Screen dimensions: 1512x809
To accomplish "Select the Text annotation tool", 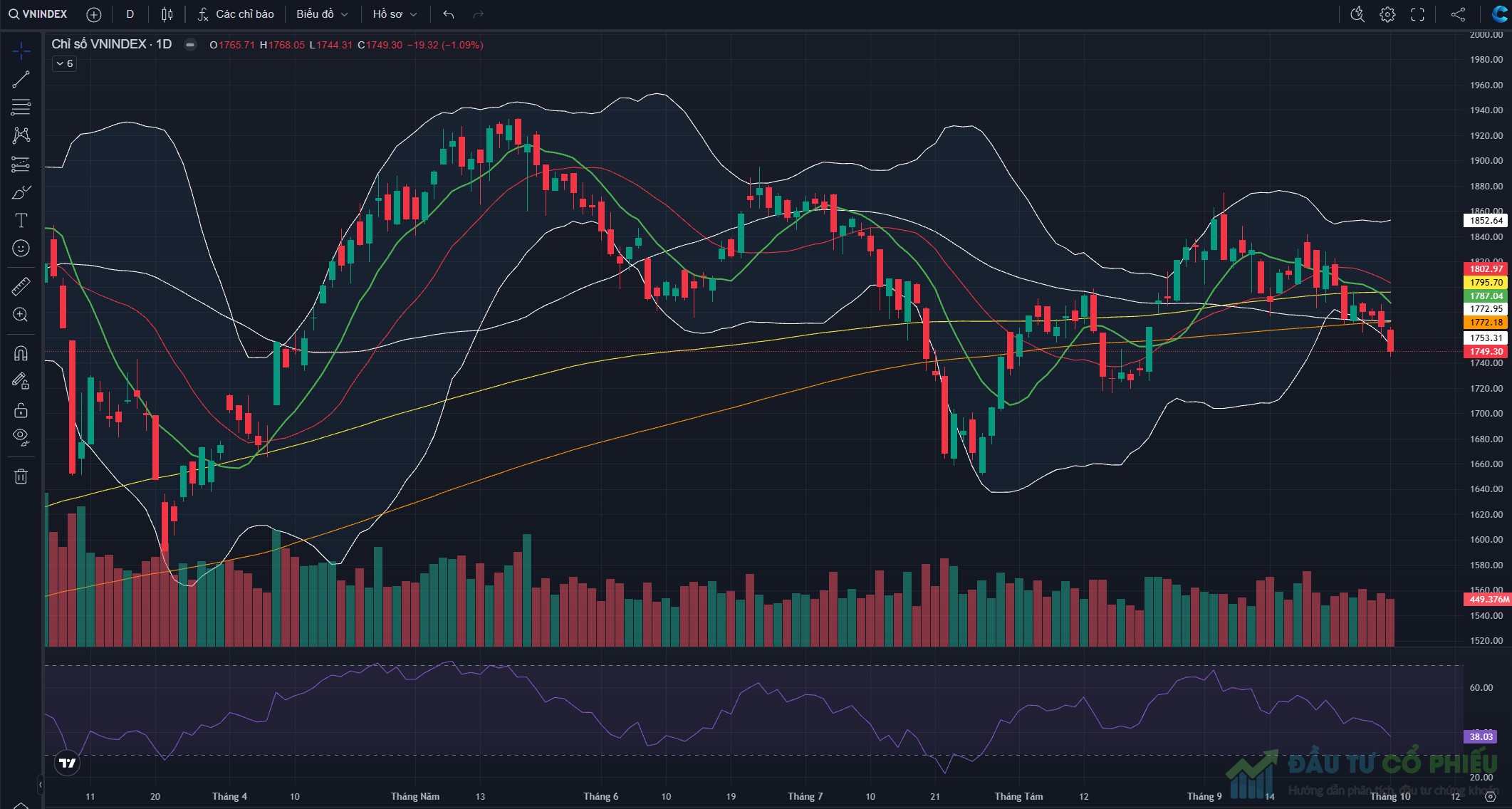I will click(21, 220).
